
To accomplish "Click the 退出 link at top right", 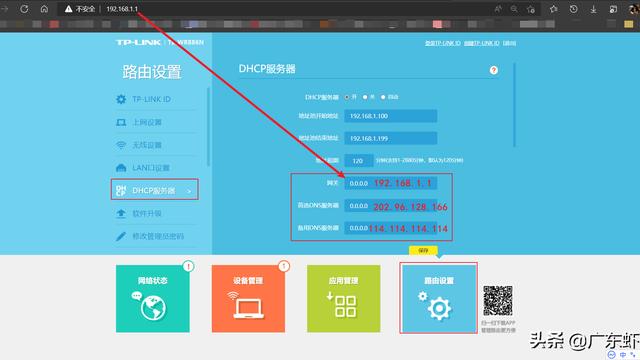I will coord(509,43).
